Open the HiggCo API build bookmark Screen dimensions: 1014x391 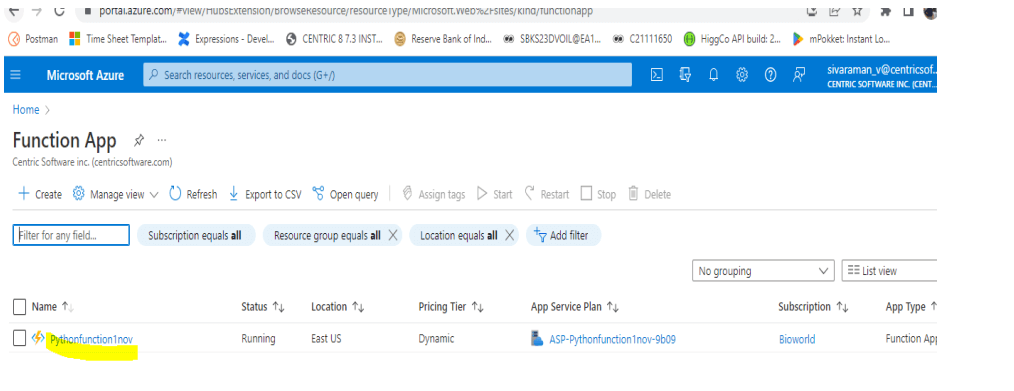click(x=733, y=39)
